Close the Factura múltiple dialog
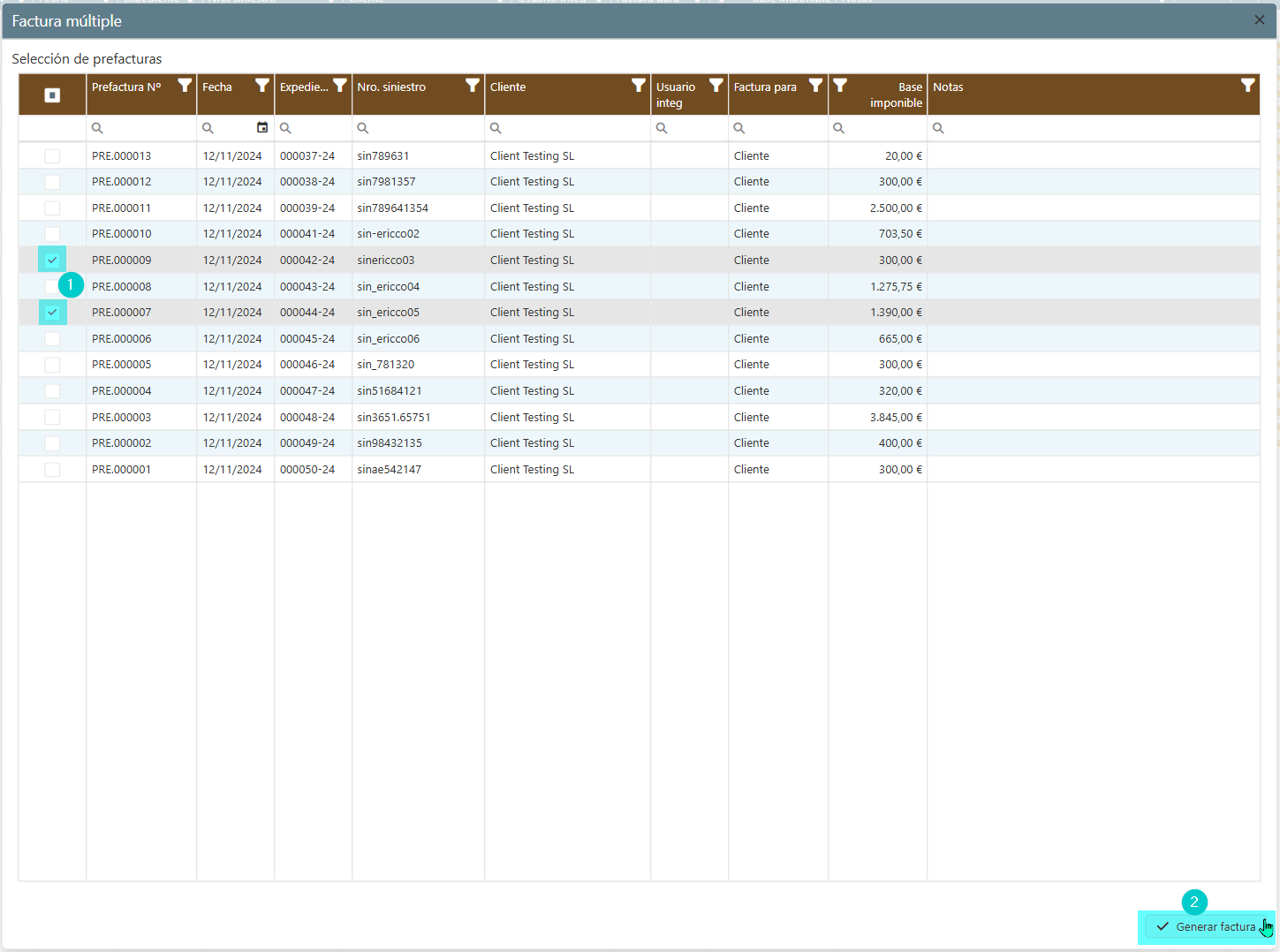Screen dimensions: 1280x952 click(1259, 20)
